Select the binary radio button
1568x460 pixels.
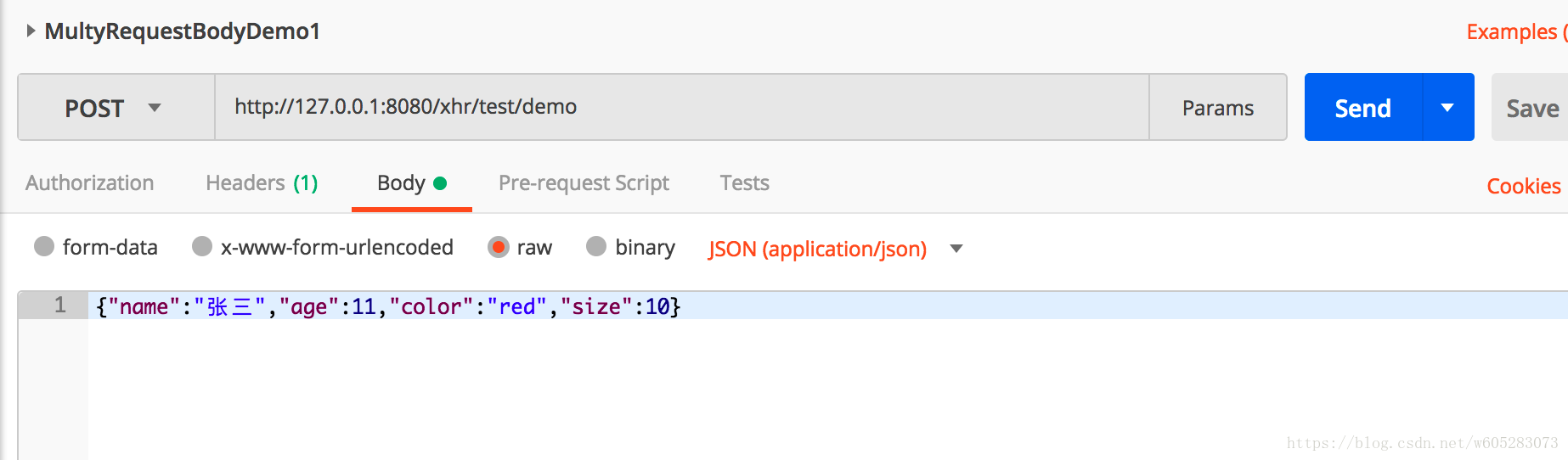[x=597, y=247]
